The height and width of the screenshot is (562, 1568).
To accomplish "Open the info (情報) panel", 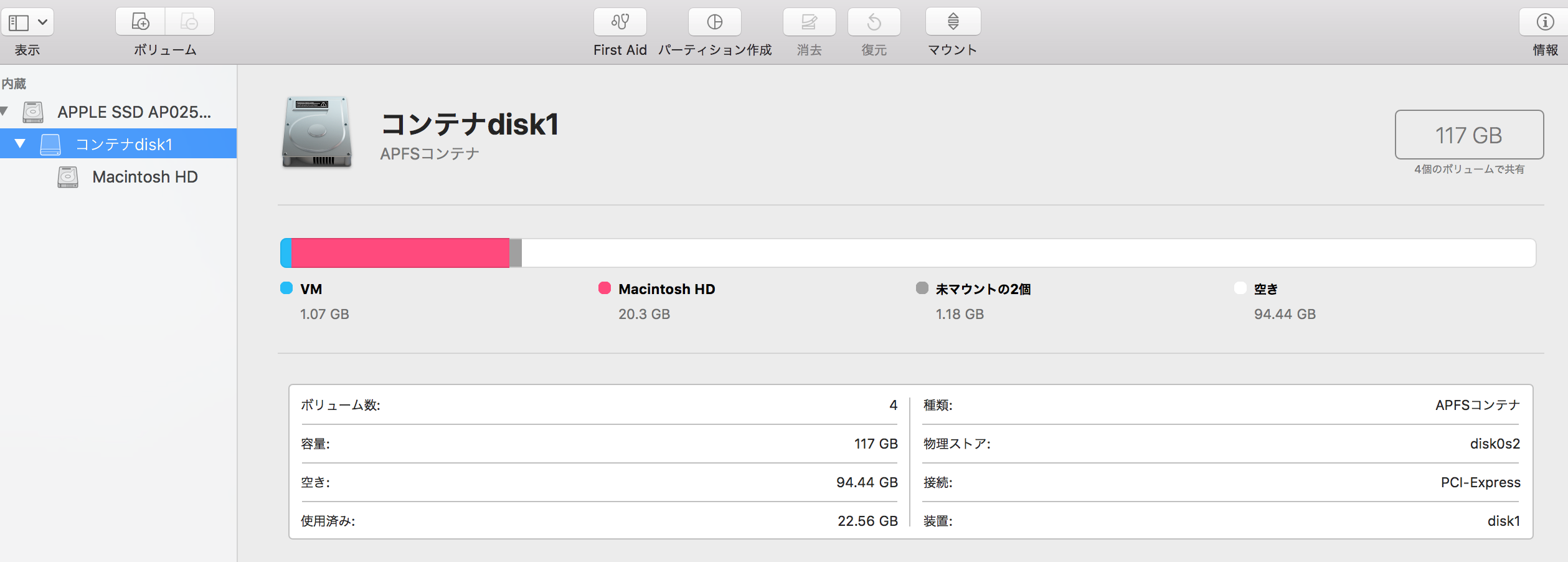I will click(1545, 22).
